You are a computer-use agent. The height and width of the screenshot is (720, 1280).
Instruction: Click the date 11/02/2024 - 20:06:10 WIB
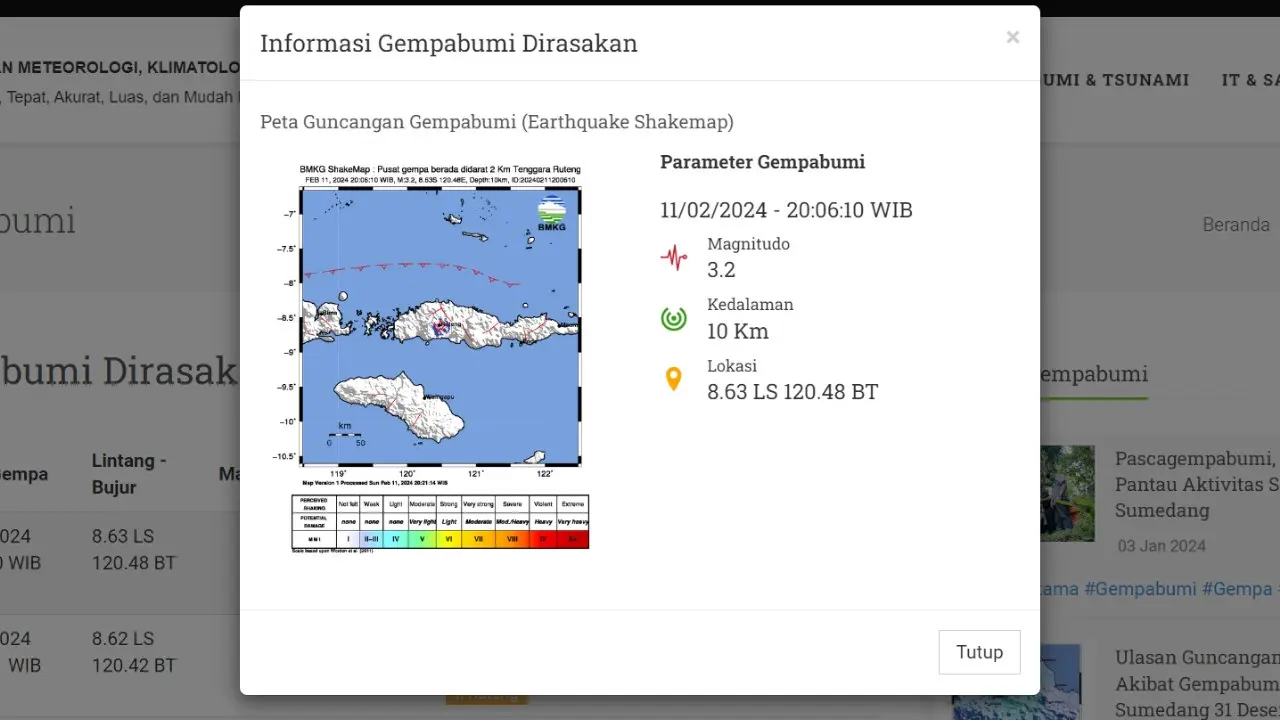[786, 210]
